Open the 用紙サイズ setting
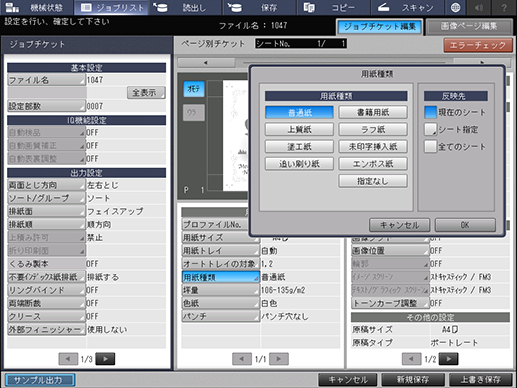517x388 pixels. point(220,237)
